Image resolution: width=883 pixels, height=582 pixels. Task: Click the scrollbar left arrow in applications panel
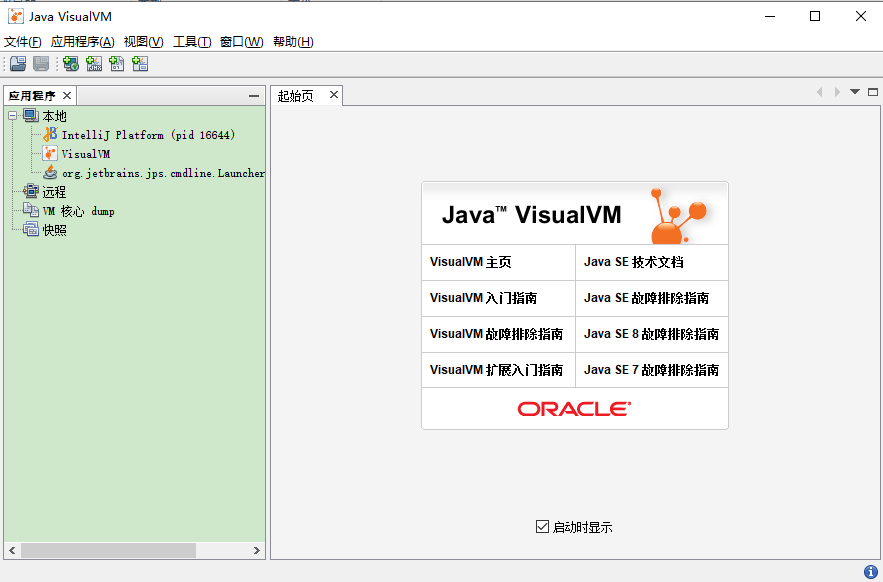tap(12, 550)
